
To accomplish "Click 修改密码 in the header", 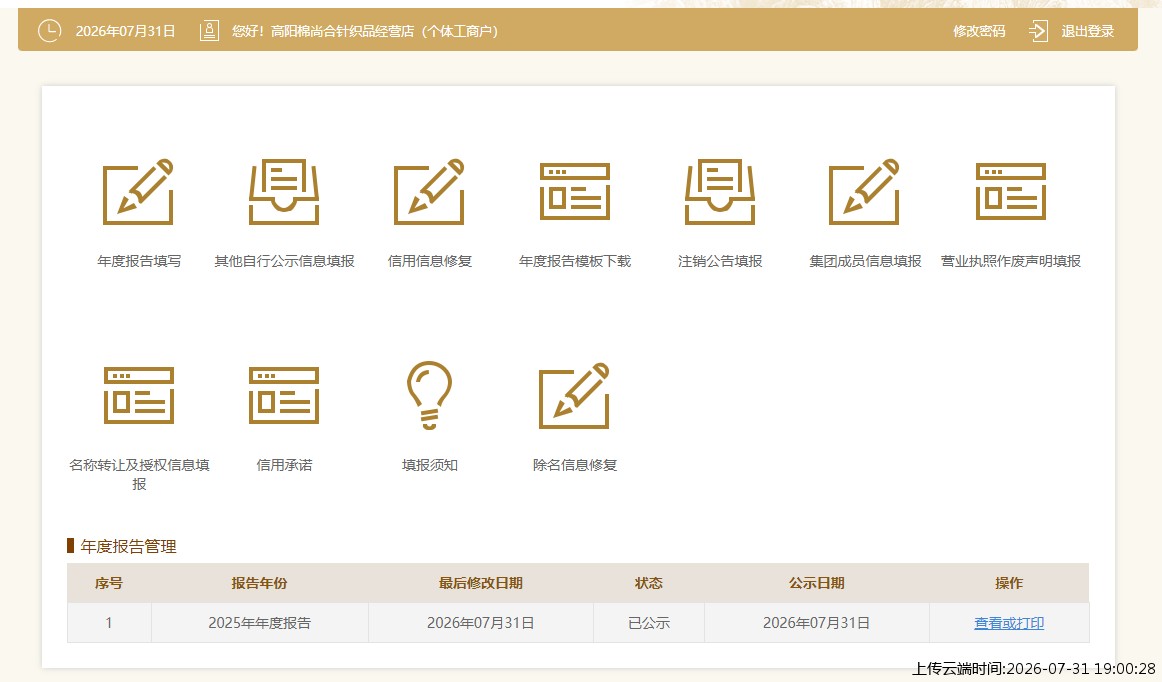I will [x=979, y=31].
